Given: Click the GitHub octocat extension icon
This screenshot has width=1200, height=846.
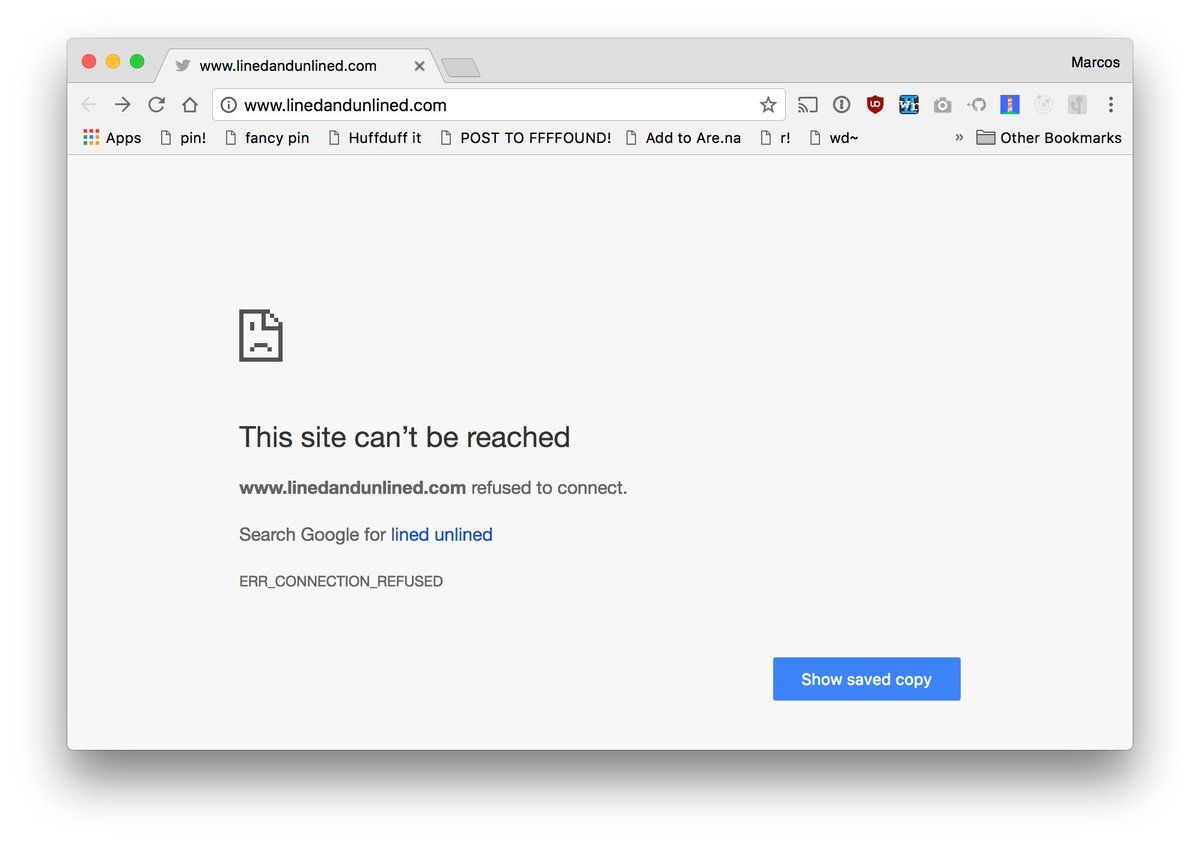Looking at the screenshot, I should click(x=976, y=105).
